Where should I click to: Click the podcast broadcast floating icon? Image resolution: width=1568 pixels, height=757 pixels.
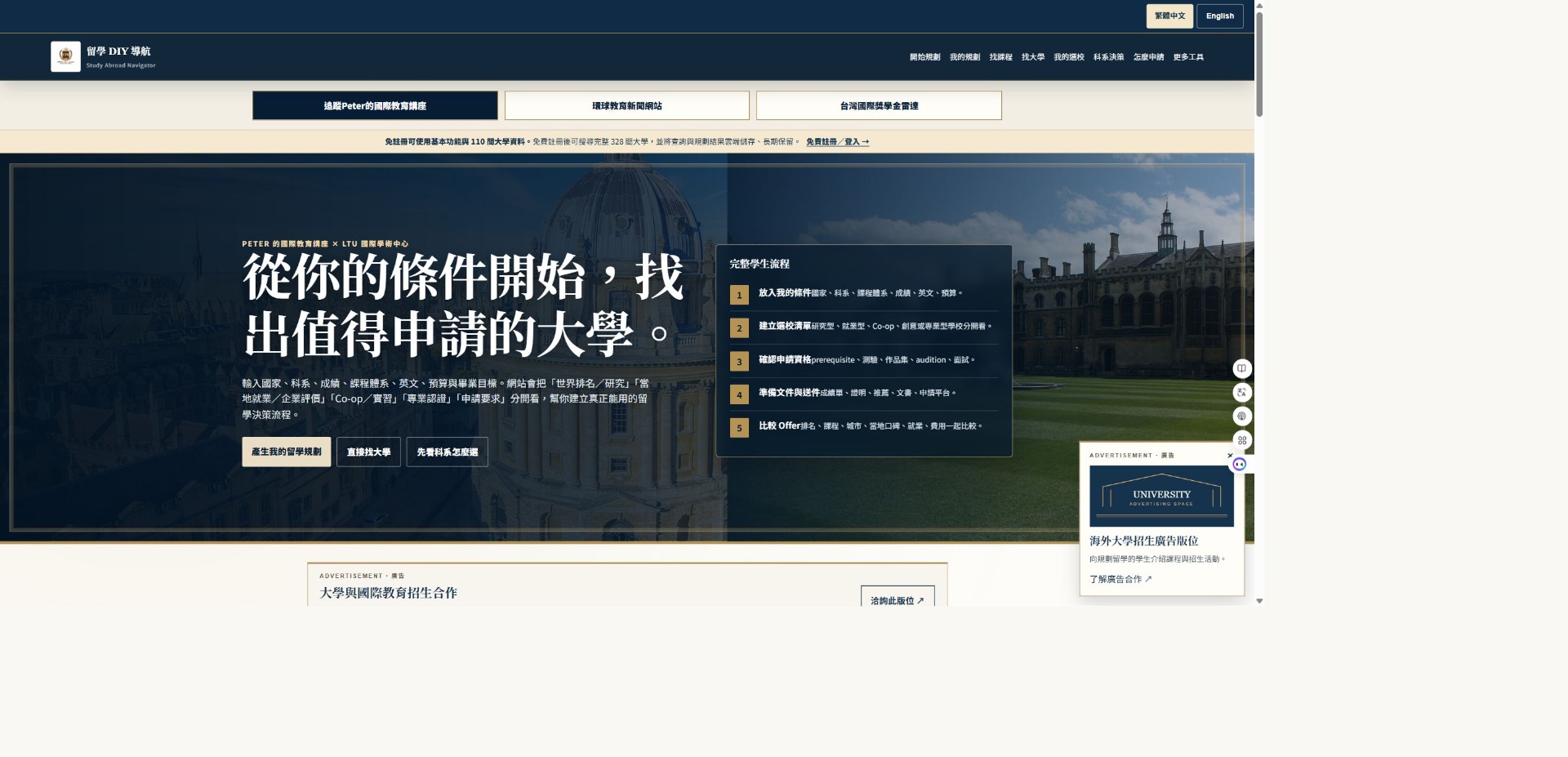[x=1241, y=416]
